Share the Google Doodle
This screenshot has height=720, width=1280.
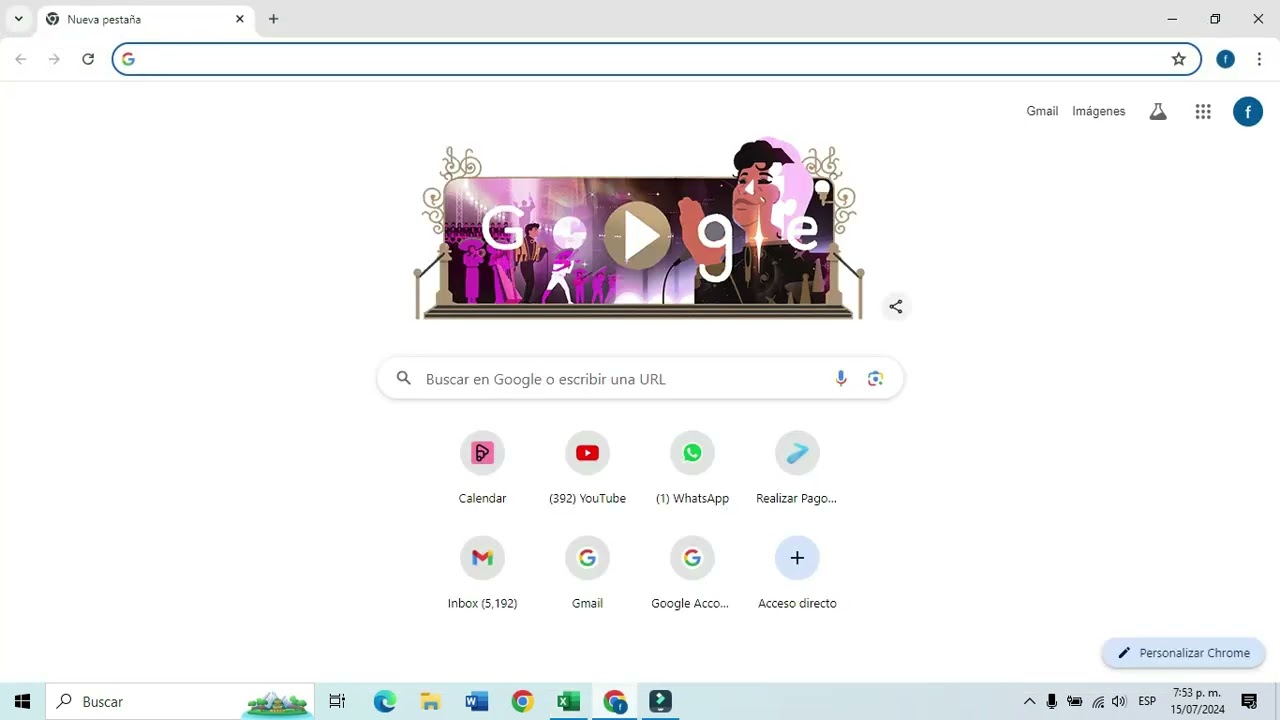(896, 307)
